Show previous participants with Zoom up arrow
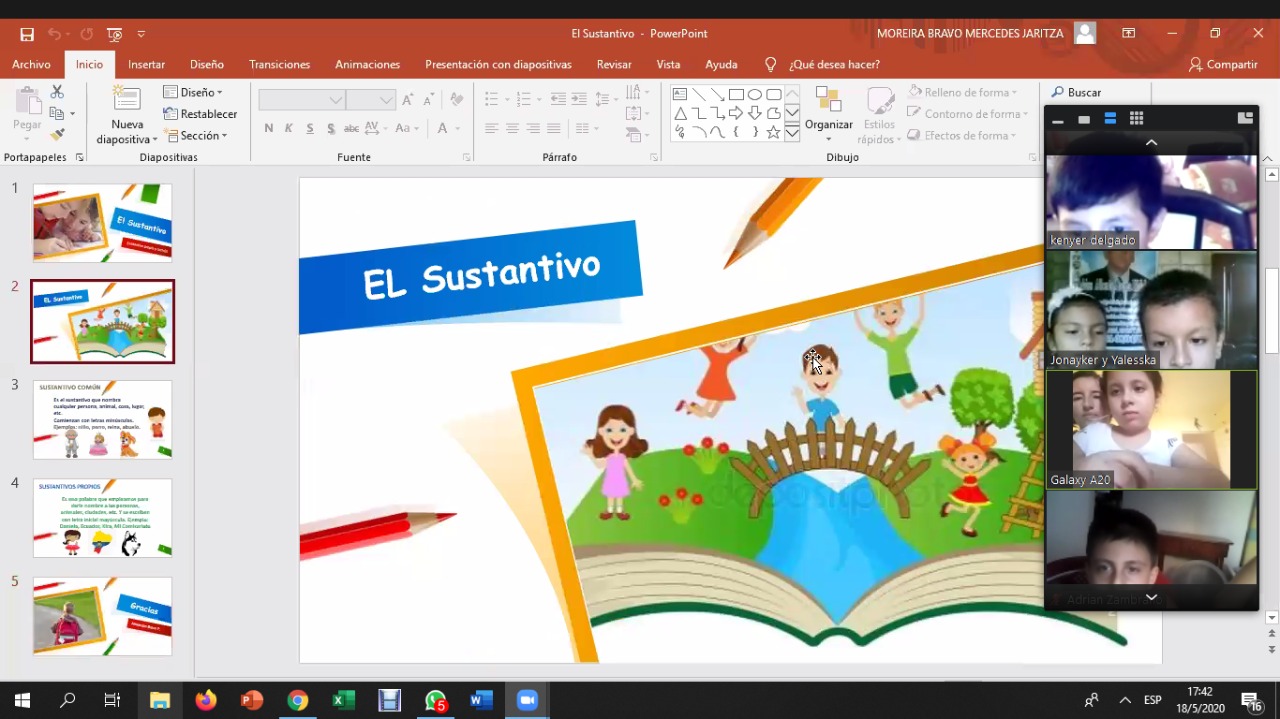Screen dimensions: 1280x719 [x=1151, y=143]
